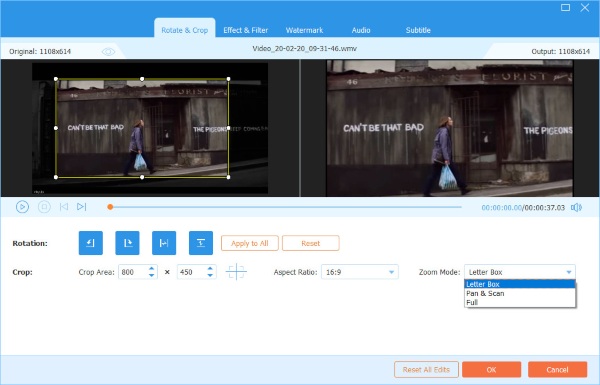Increase crop width with up stepper
The width and height of the screenshot is (600, 385).
pyautogui.click(x=152, y=268)
